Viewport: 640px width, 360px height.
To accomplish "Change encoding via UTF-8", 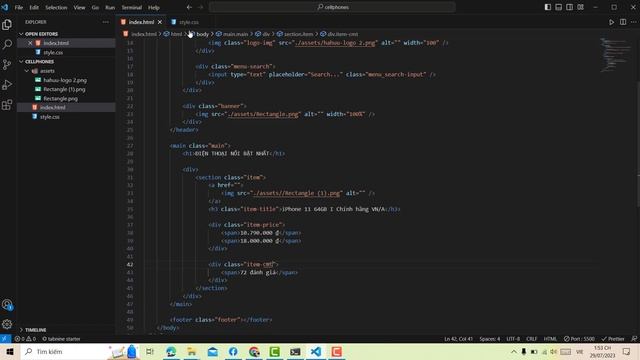I will (513, 339).
